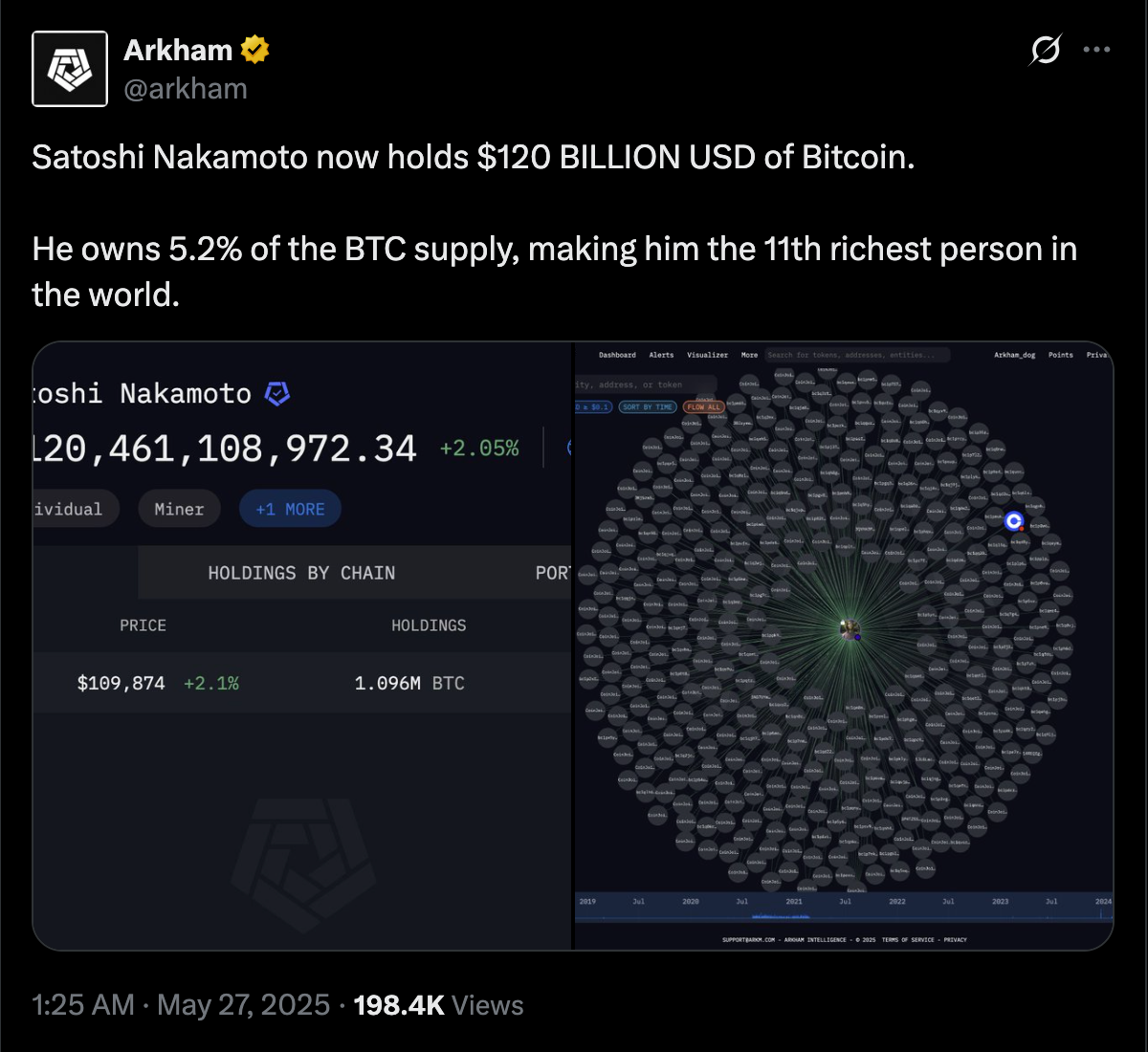
Task: Click the 2021 marker on the timeline
Action: pyautogui.click(x=794, y=901)
